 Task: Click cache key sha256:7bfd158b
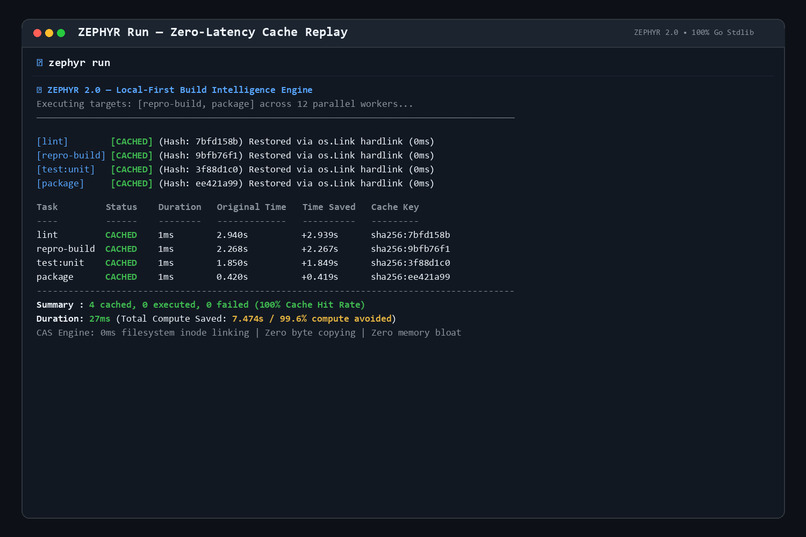410,234
